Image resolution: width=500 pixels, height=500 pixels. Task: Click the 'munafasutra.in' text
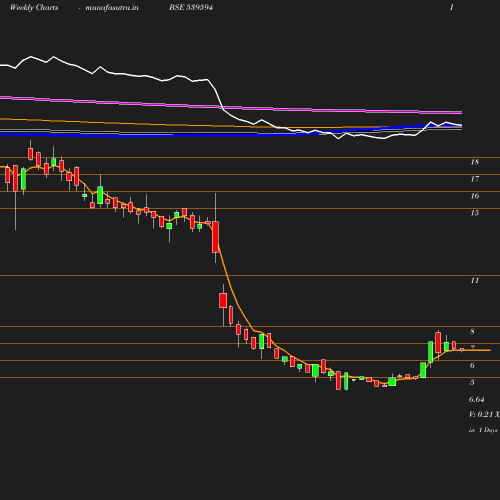pos(112,8)
